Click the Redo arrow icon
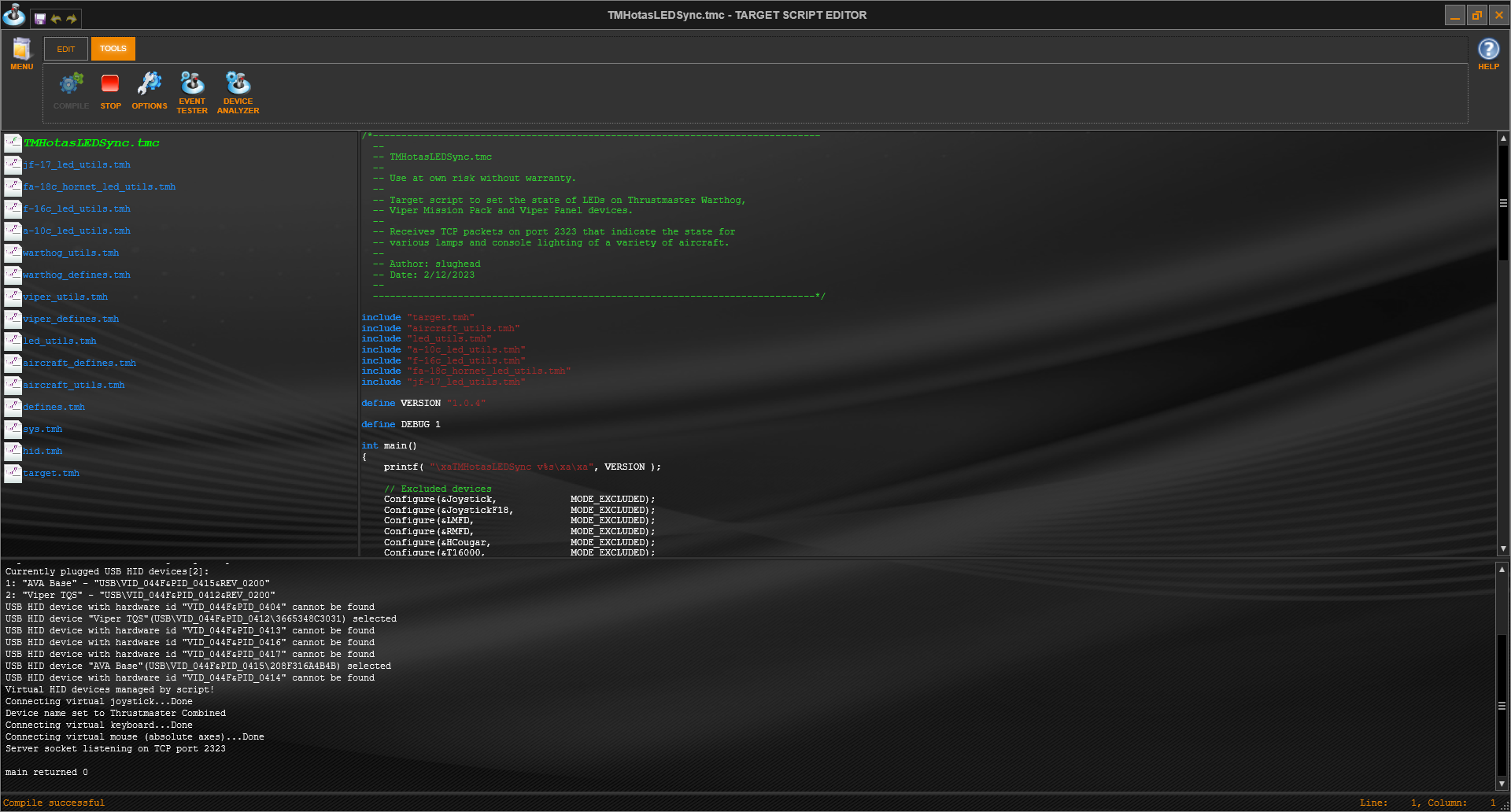 tap(72, 19)
